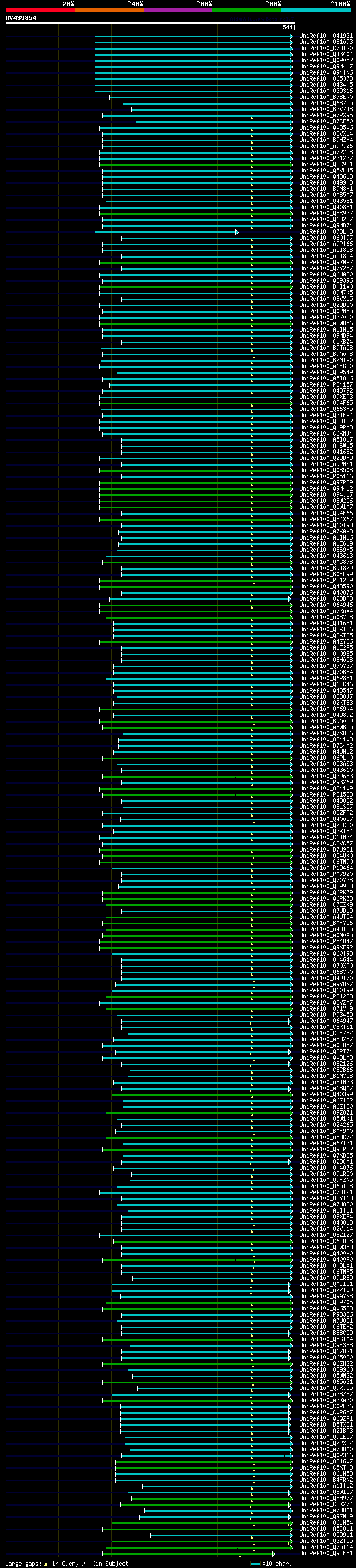Select label UniRef100_P93326

(x=326, y=1314)
